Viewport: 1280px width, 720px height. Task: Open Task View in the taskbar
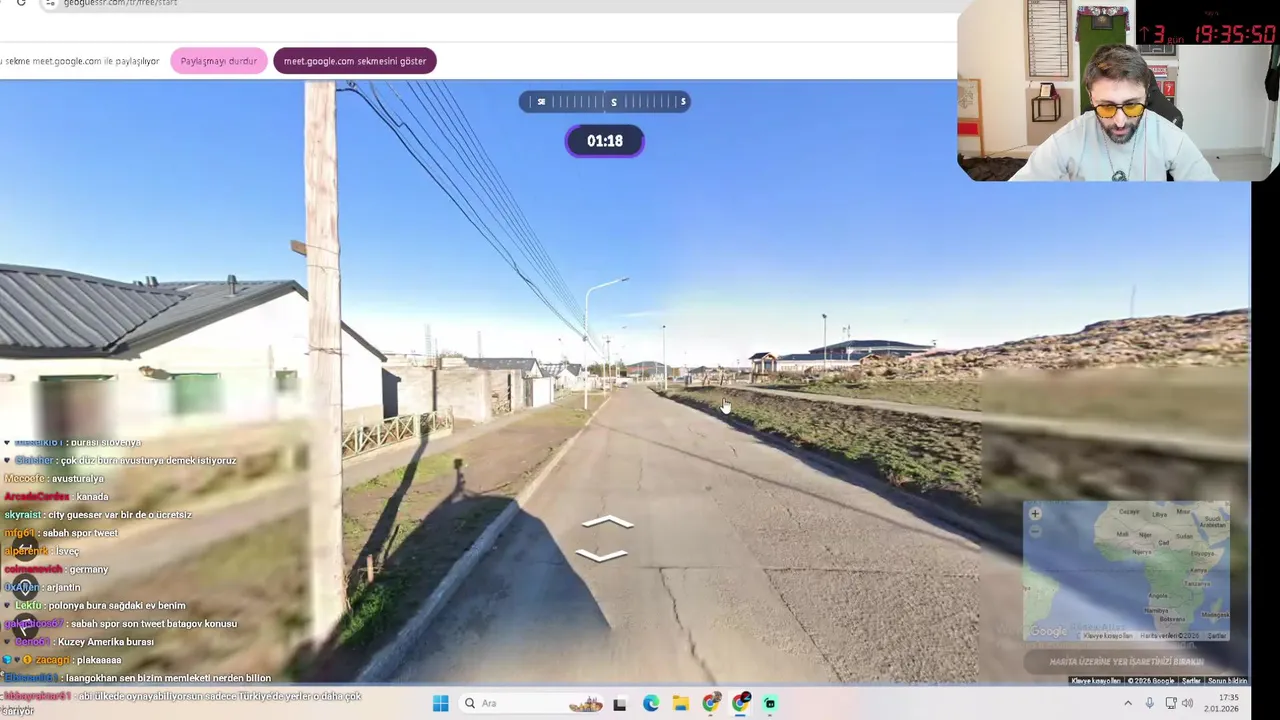[619, 703]
